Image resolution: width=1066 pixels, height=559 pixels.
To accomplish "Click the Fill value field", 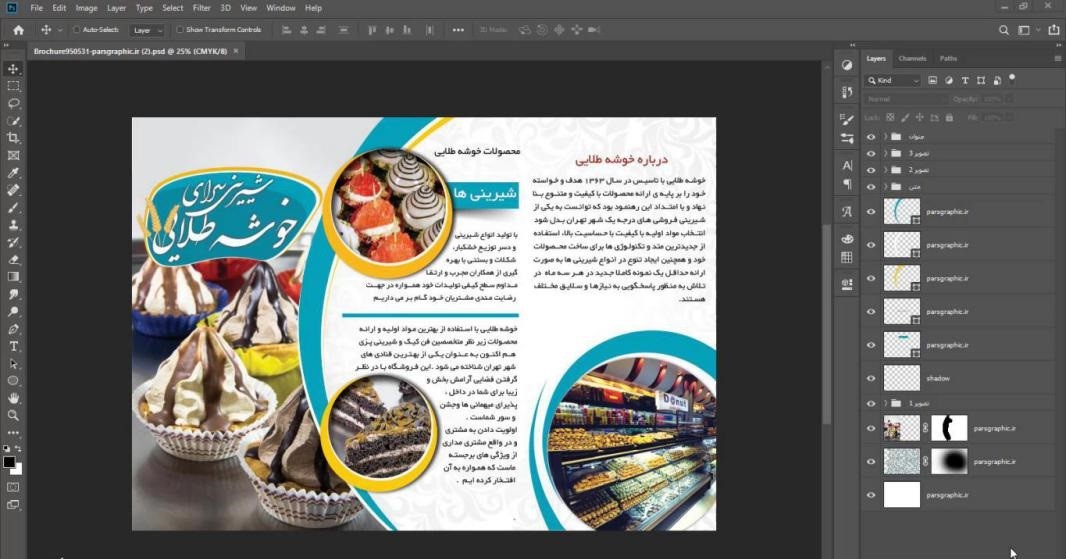I will (x=994, y=118).
